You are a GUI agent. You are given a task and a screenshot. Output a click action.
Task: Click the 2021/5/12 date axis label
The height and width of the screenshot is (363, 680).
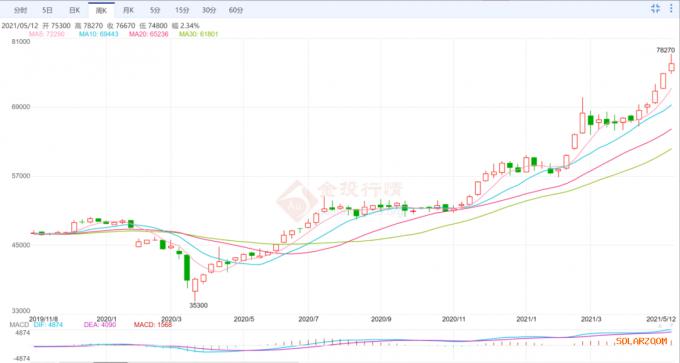pyautogui.click(x=661, y=319)
